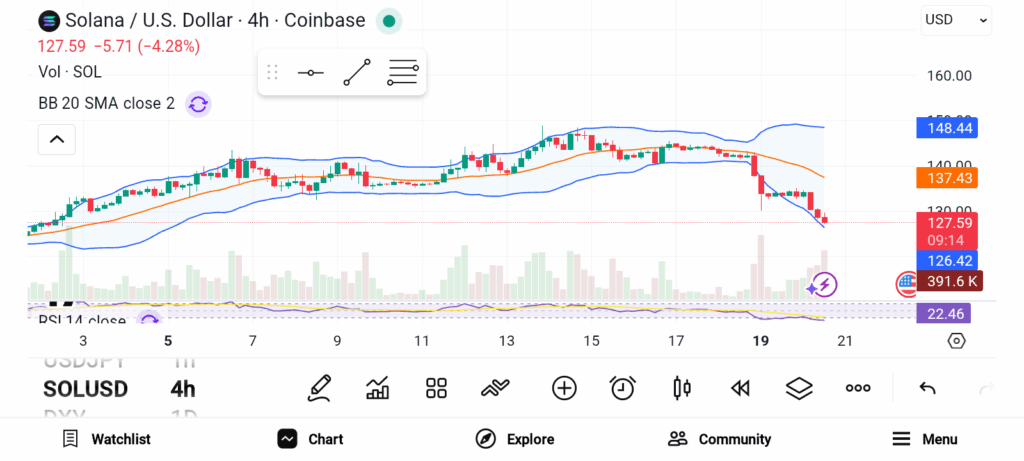1024x461 pixels.
Task: Expand the three-dot more options
Action: click(x=858, y=388)
